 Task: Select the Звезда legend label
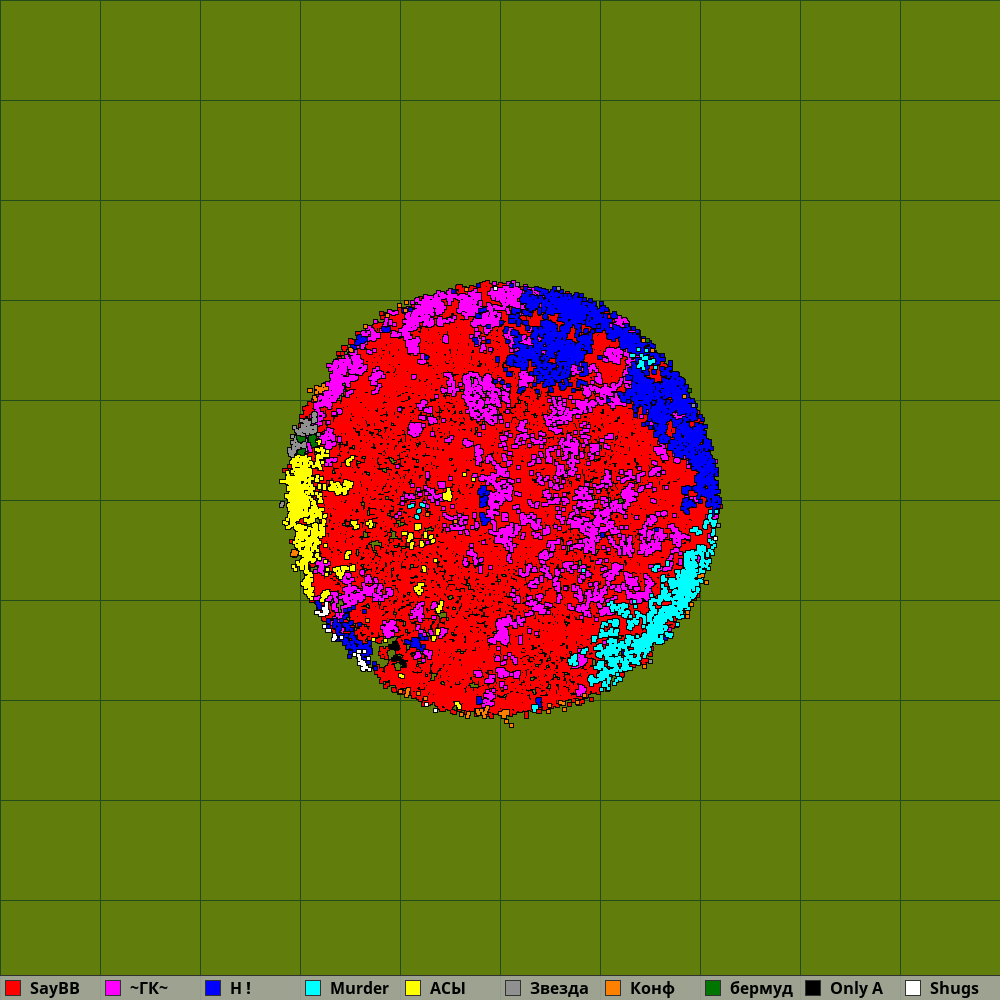coord(559,988)
